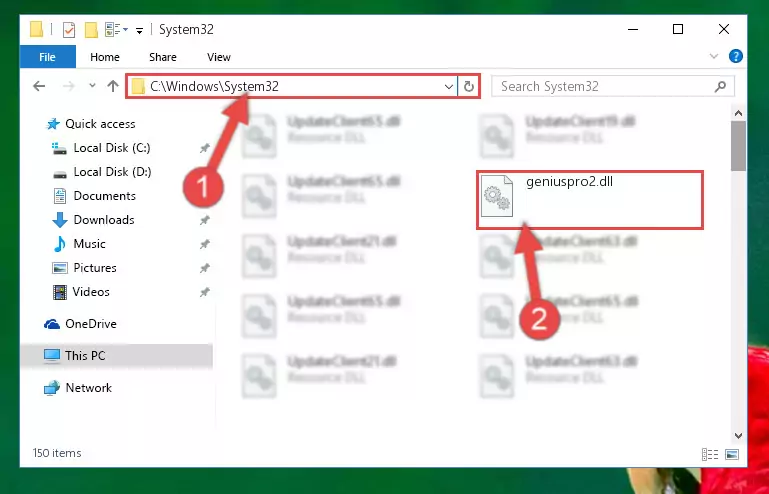The width and height of the screenshot is (769, 494).
Task: Click the title bar folder icon
Action: point(36,29)
